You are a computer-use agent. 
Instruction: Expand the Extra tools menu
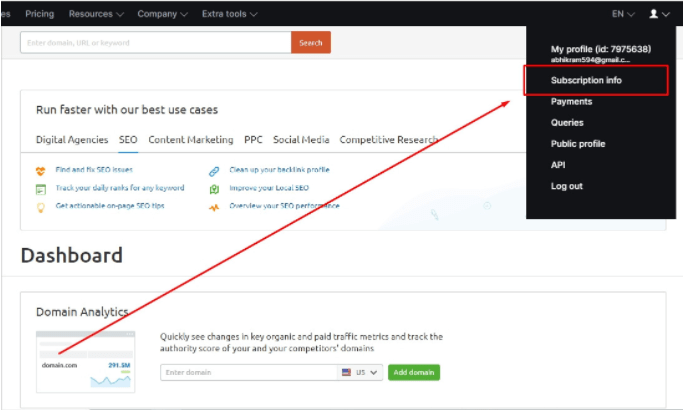(229, 14)
